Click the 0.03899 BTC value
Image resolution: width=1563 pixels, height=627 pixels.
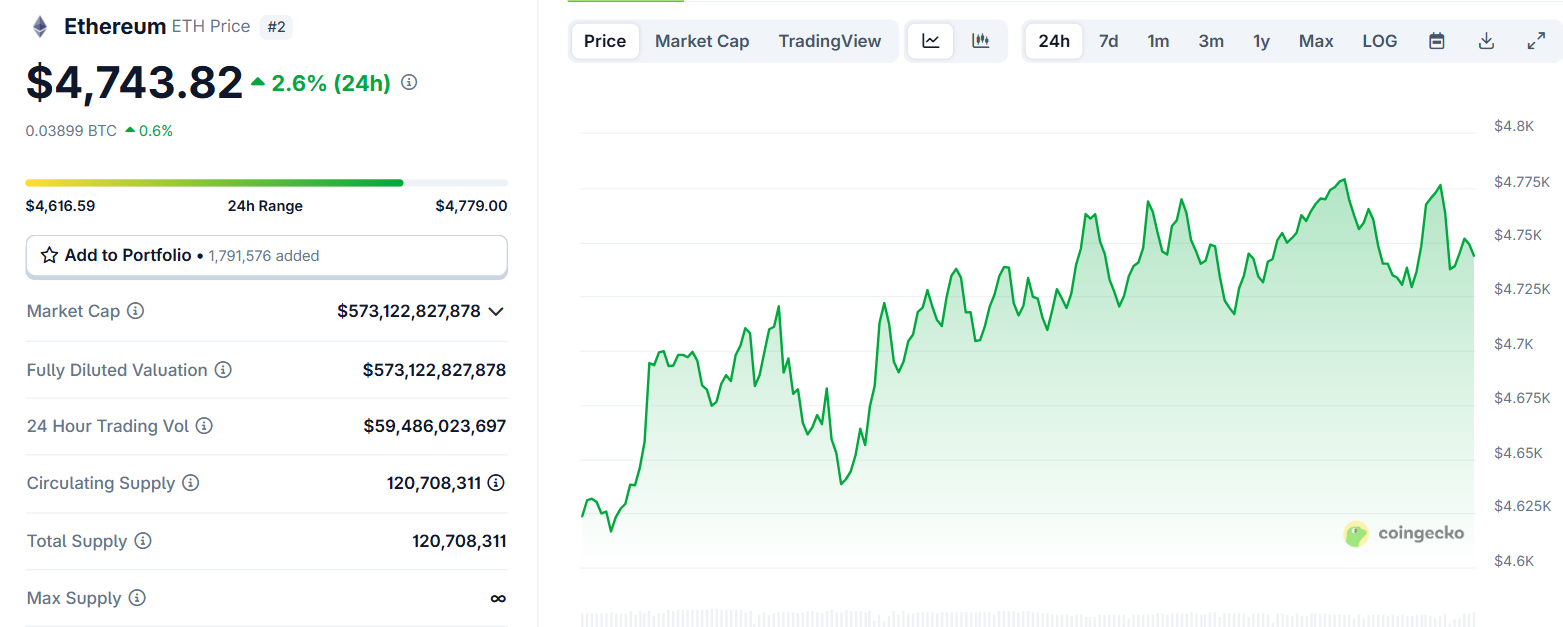click(71, 130)
